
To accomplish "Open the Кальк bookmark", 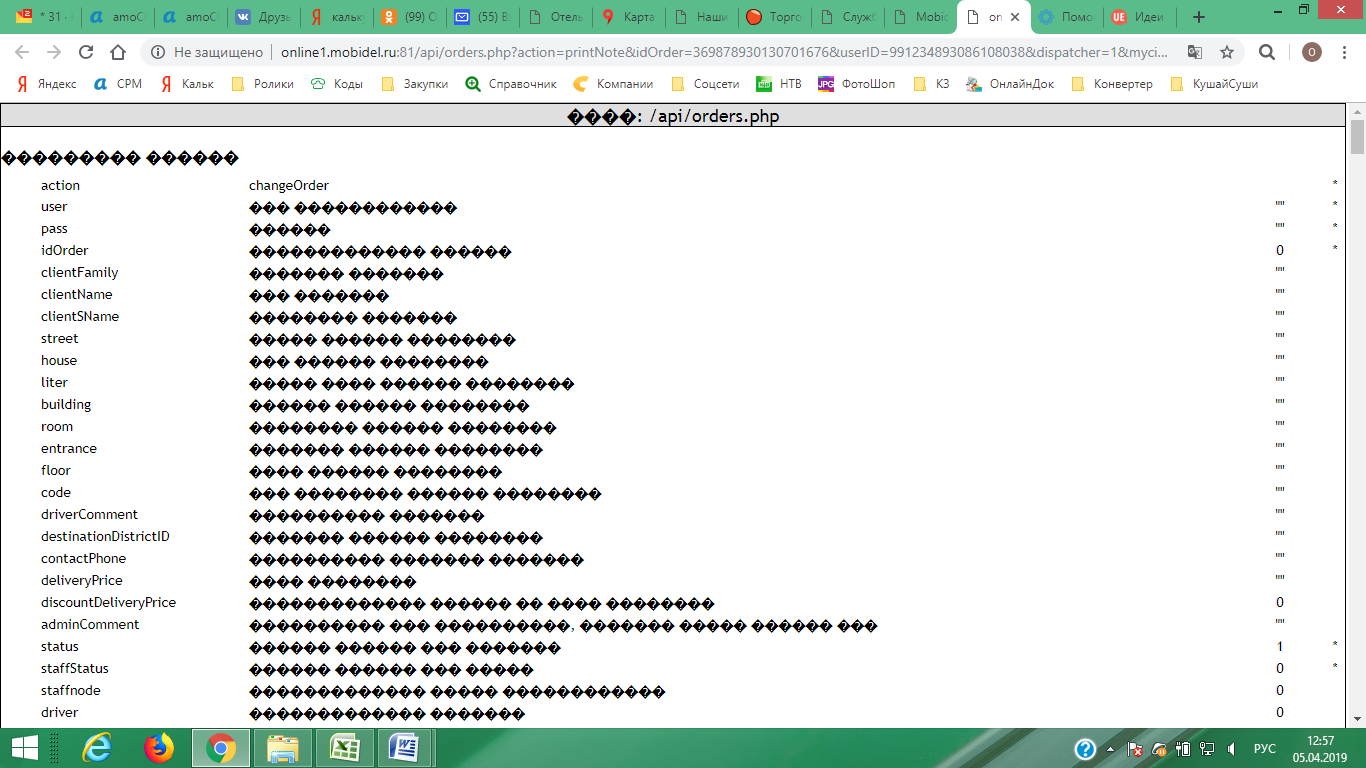I will [188, 84].
